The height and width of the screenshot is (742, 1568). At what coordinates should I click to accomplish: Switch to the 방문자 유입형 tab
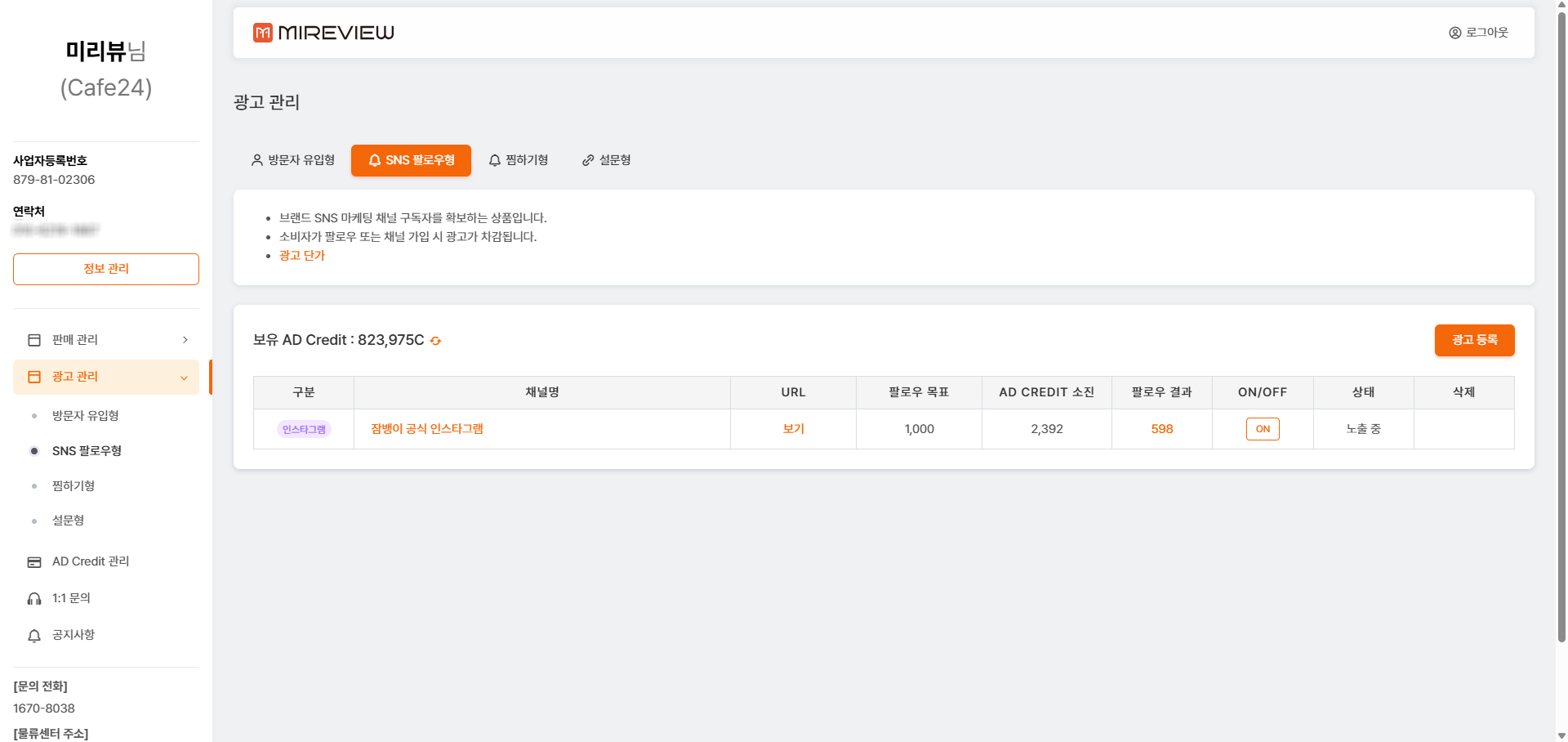(293, 160)
